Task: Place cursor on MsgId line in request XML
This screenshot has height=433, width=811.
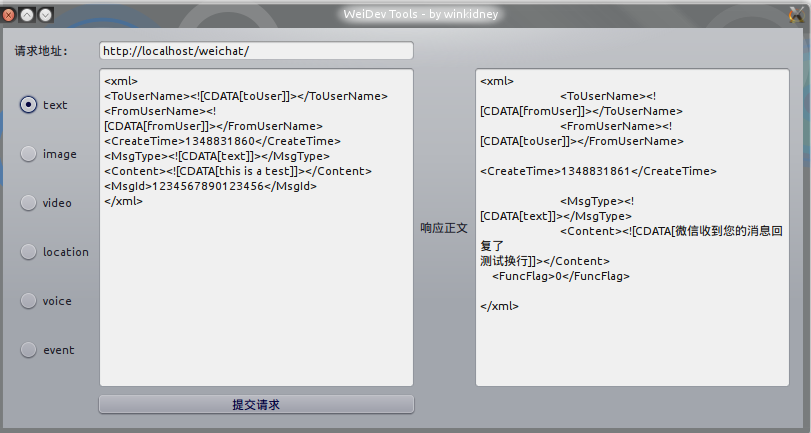Action: point(210,186)
